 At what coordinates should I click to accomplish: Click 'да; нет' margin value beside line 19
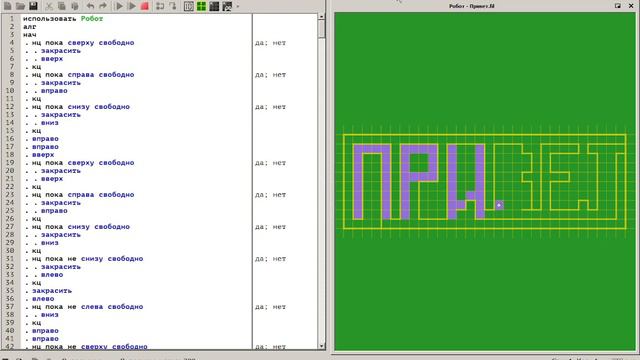coord(270,163)
